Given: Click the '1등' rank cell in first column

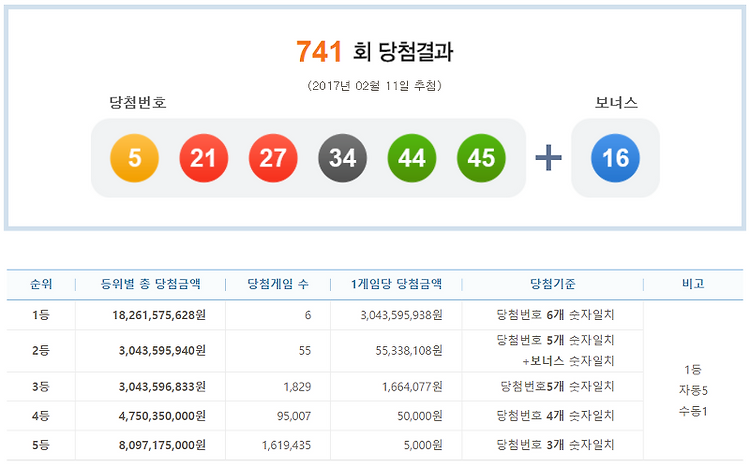Looking at the screenshot, I should point(41,315).
